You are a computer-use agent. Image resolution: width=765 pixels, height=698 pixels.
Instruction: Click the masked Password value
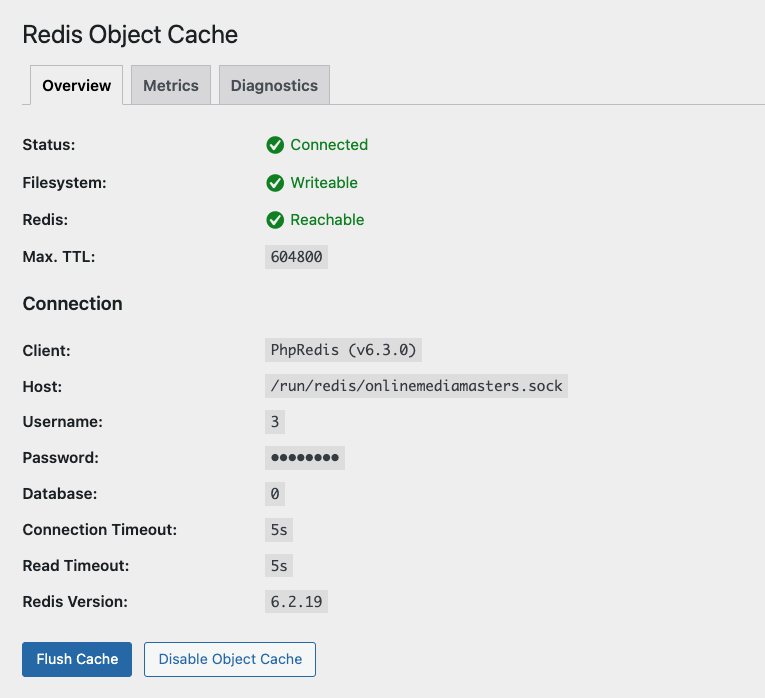click(x=305, y=458)
